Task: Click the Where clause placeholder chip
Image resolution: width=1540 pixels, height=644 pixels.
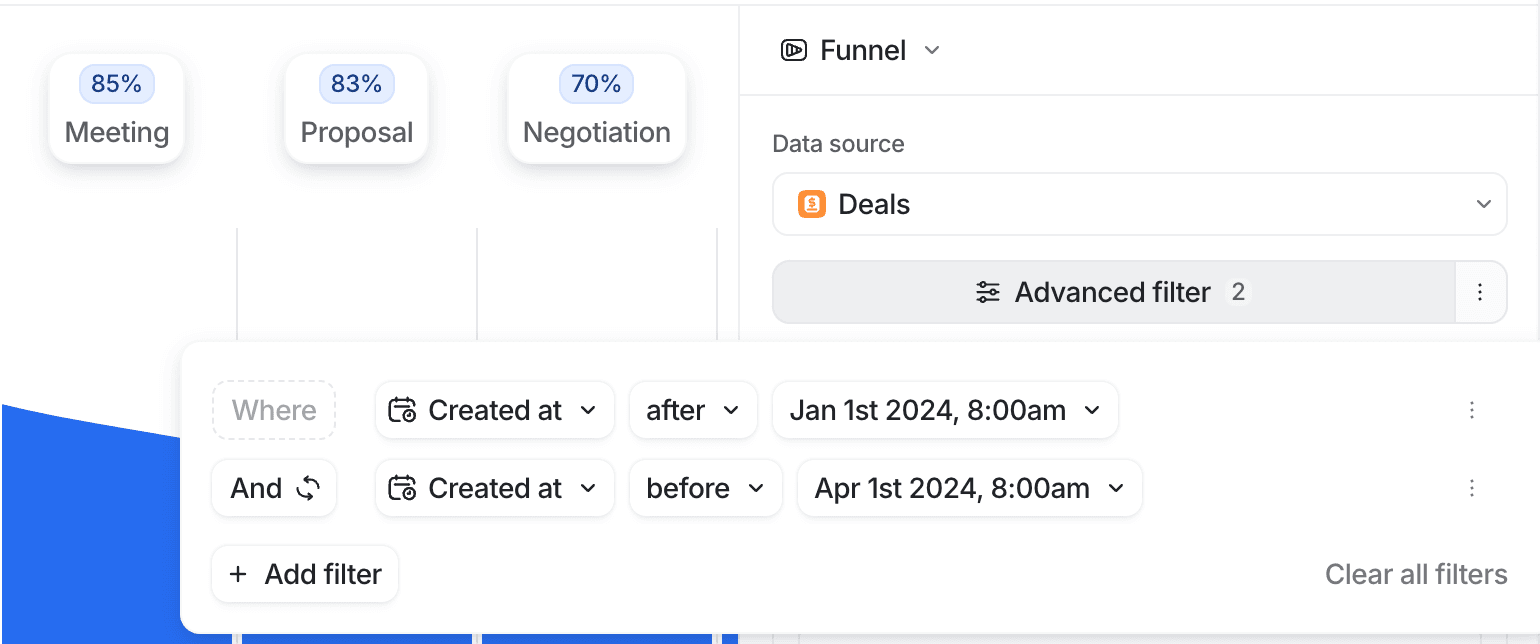Action: click(x=273, y=409)
